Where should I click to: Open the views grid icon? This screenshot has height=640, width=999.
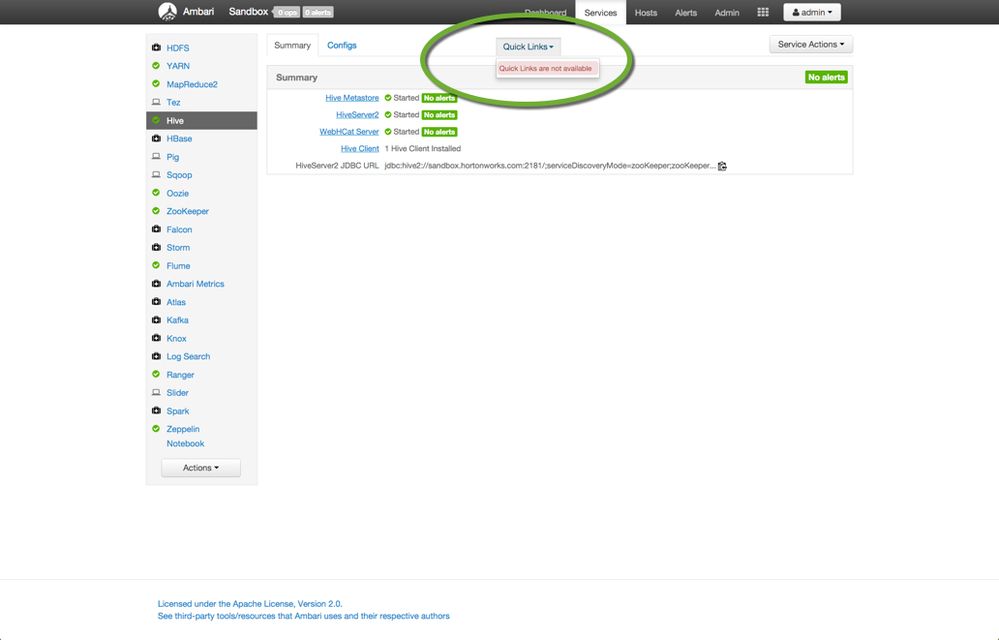point(763,12)
